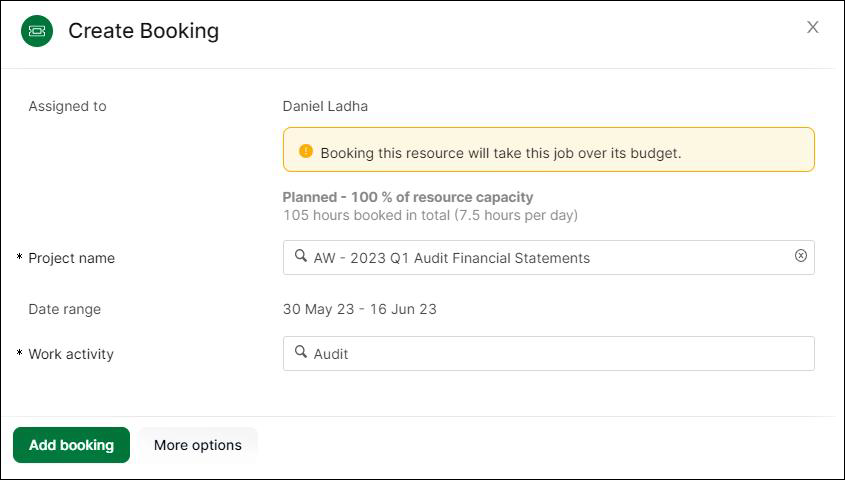852x485 pixels.
Task: Select the assigned resource Daniel Ladha
Action: pyautogui.click(x=325, y=106)
